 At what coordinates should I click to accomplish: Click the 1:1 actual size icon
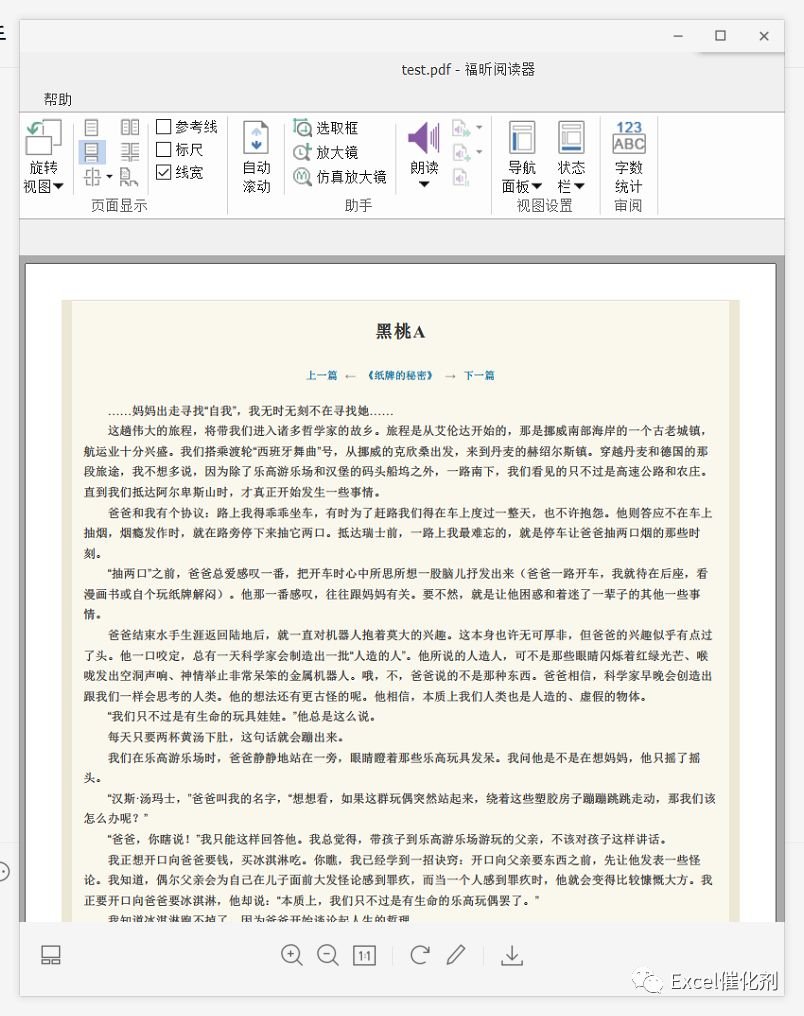pos(364,956)
